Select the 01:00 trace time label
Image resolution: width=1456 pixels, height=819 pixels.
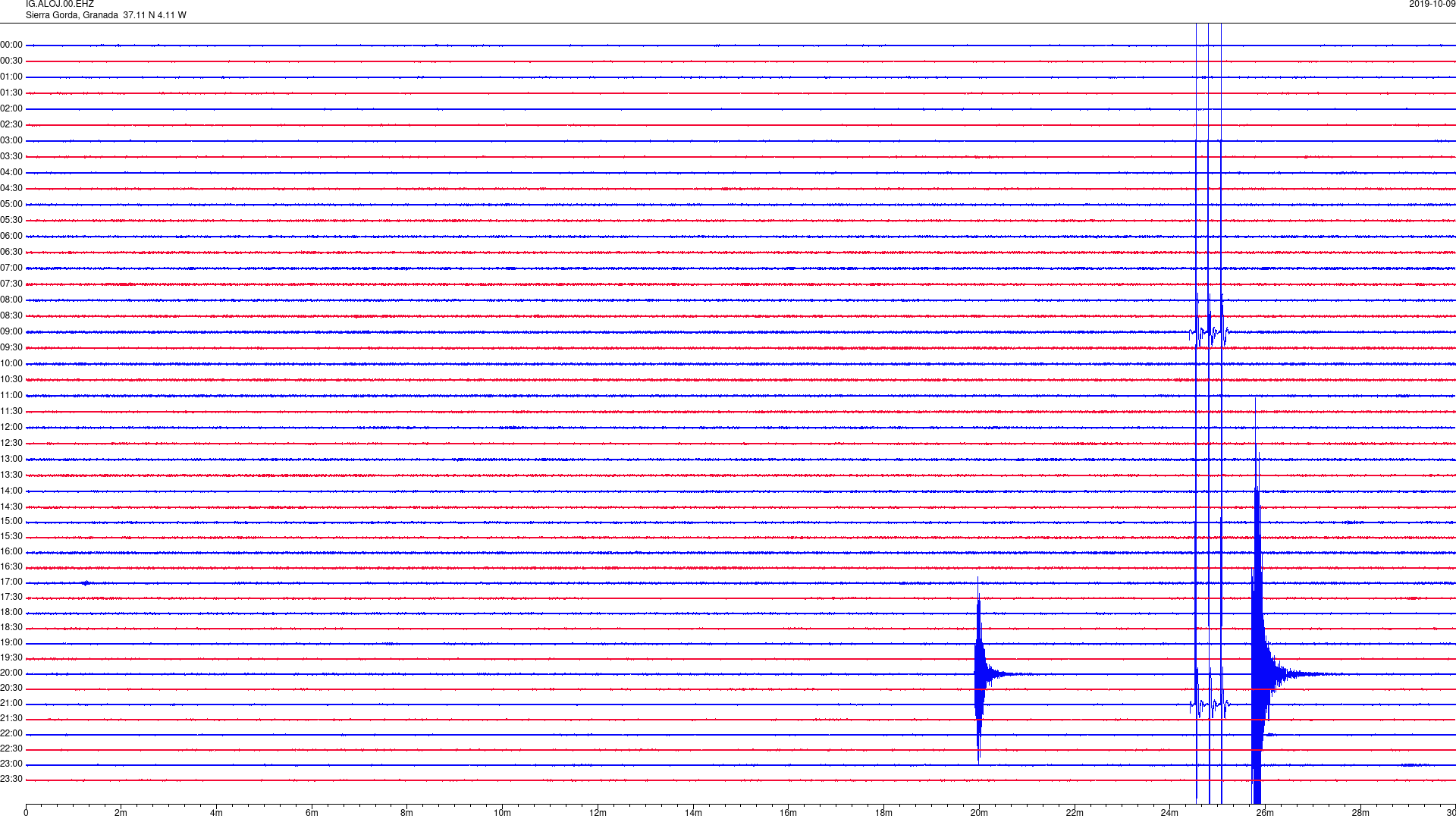(x=11, y=77)
